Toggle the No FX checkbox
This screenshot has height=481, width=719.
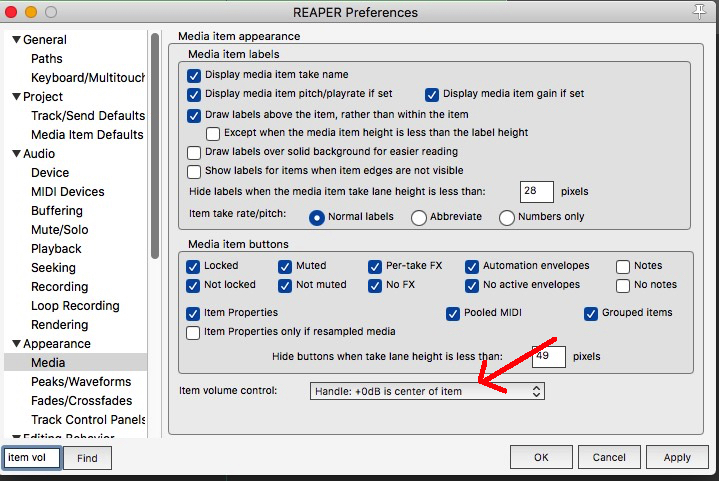375,286
